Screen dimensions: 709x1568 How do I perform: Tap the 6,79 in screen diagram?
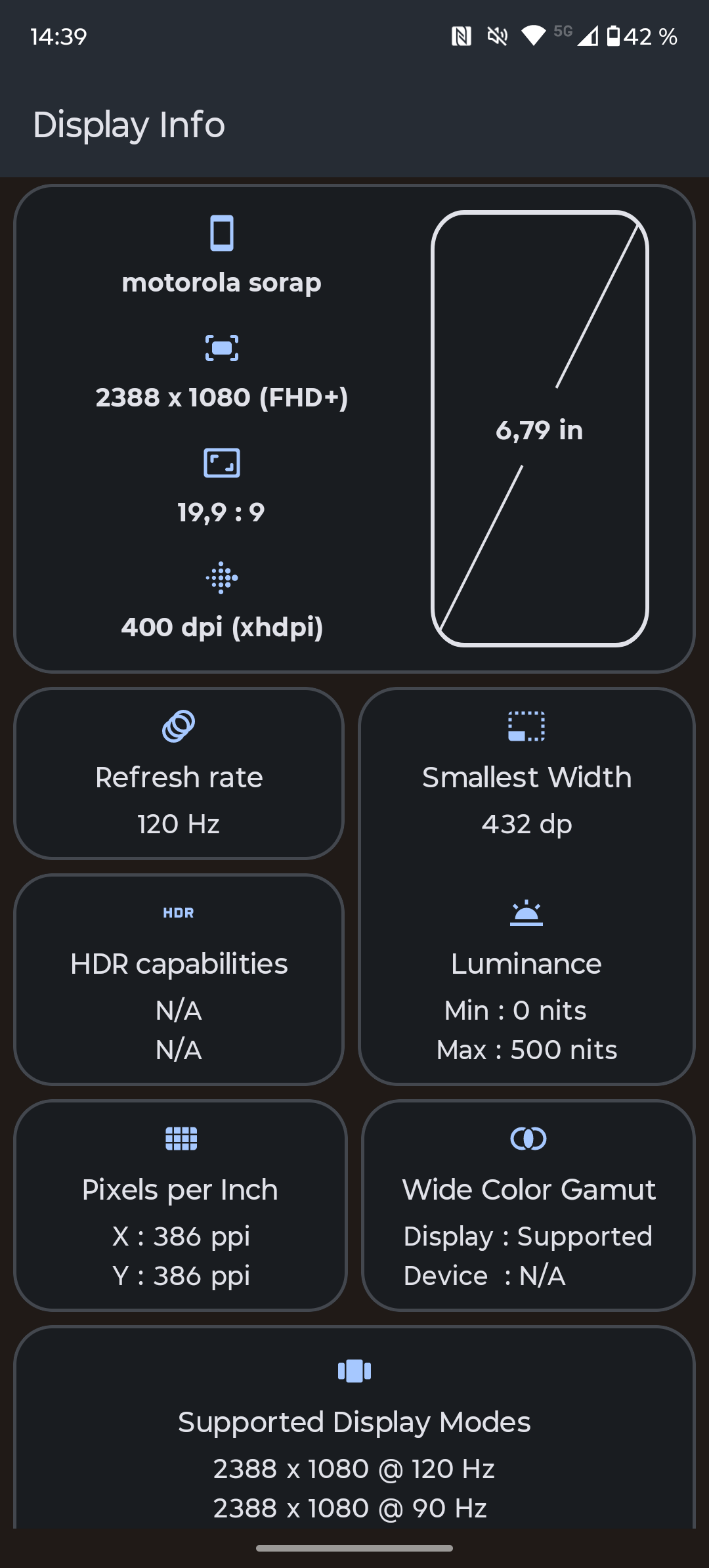pos(540,429)
